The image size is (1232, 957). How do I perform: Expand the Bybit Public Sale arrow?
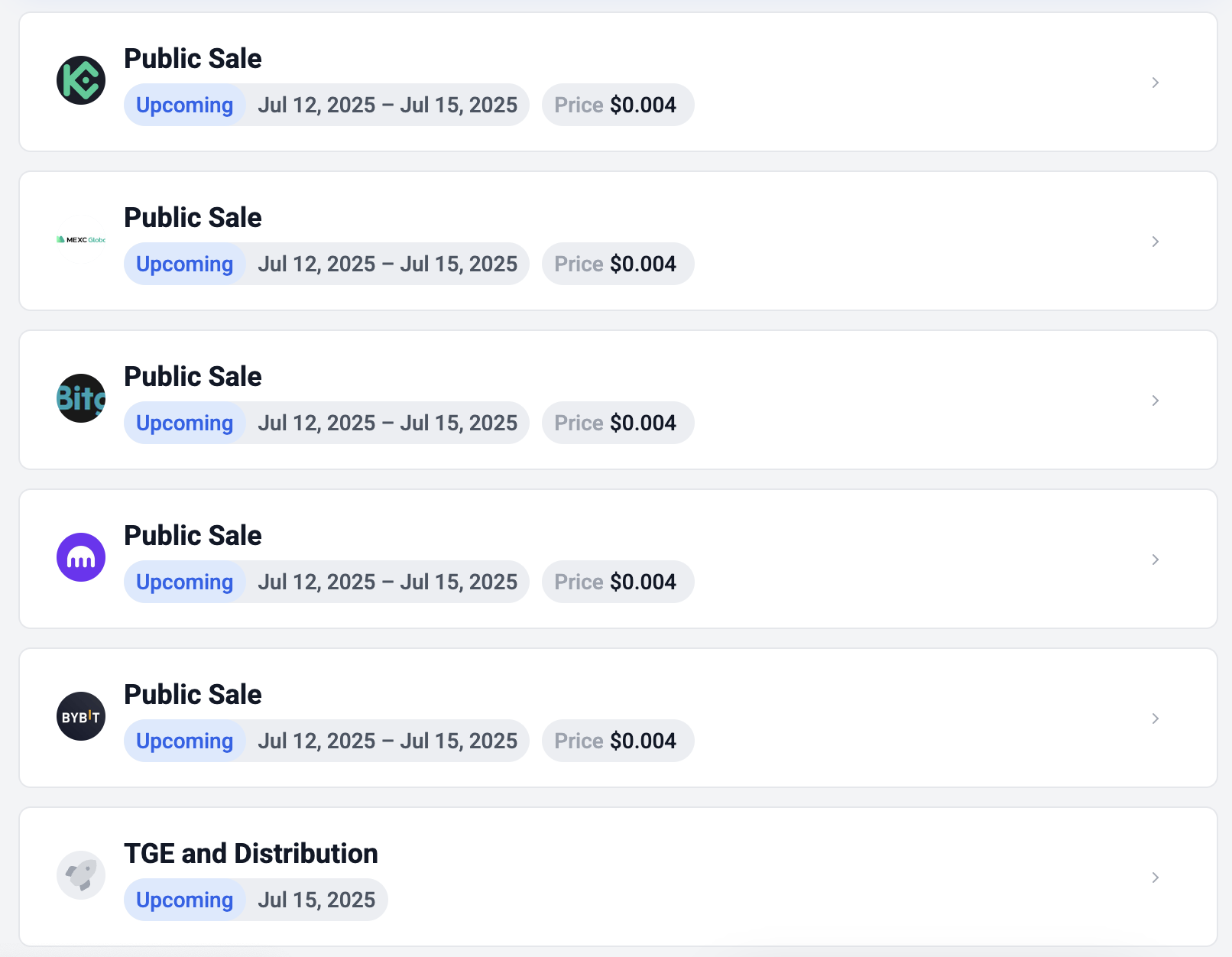tap(1156, 719)
